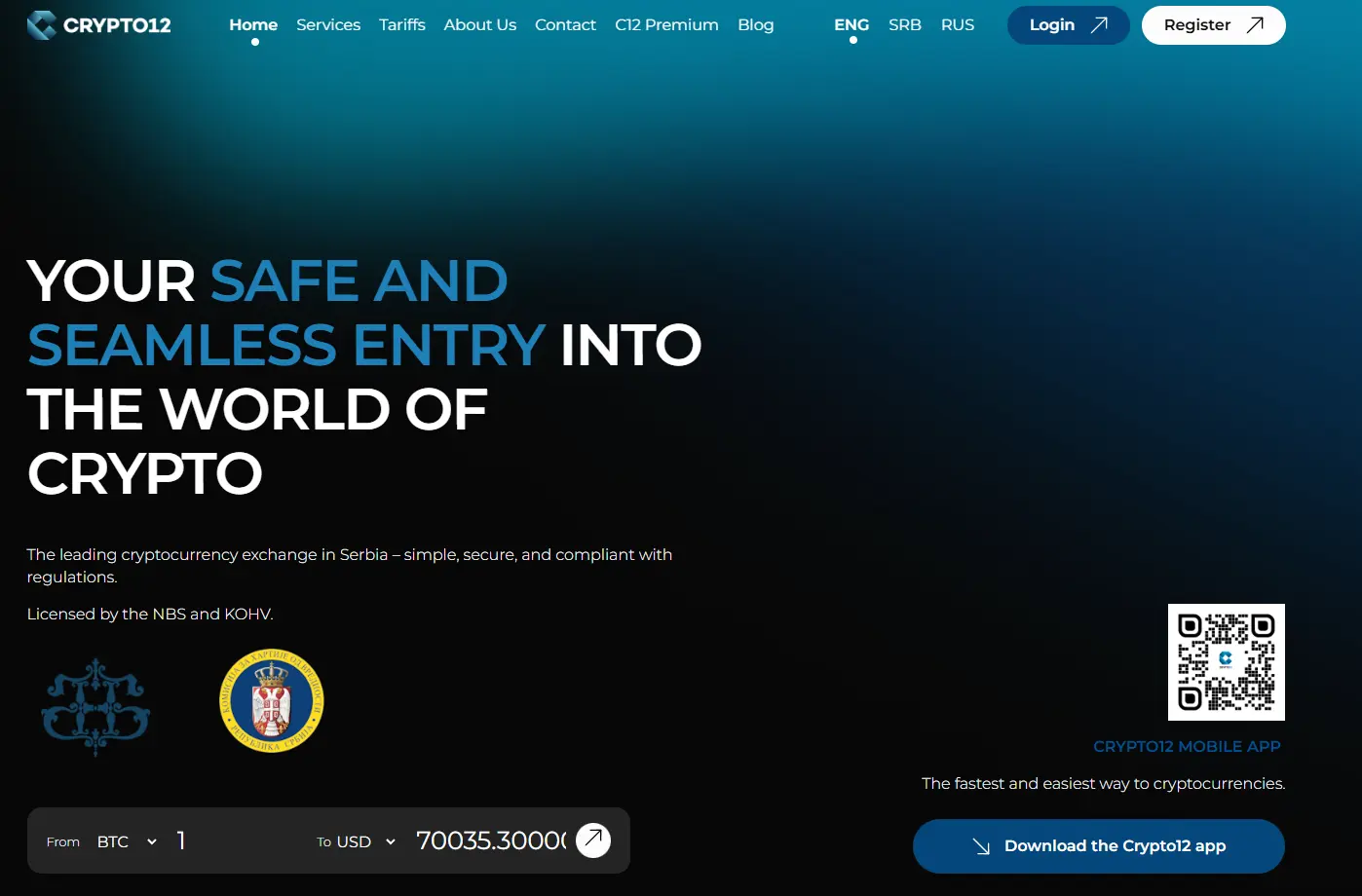Click the download arrow icon beside app text
1362x896 pixels.
pos(981,846)
